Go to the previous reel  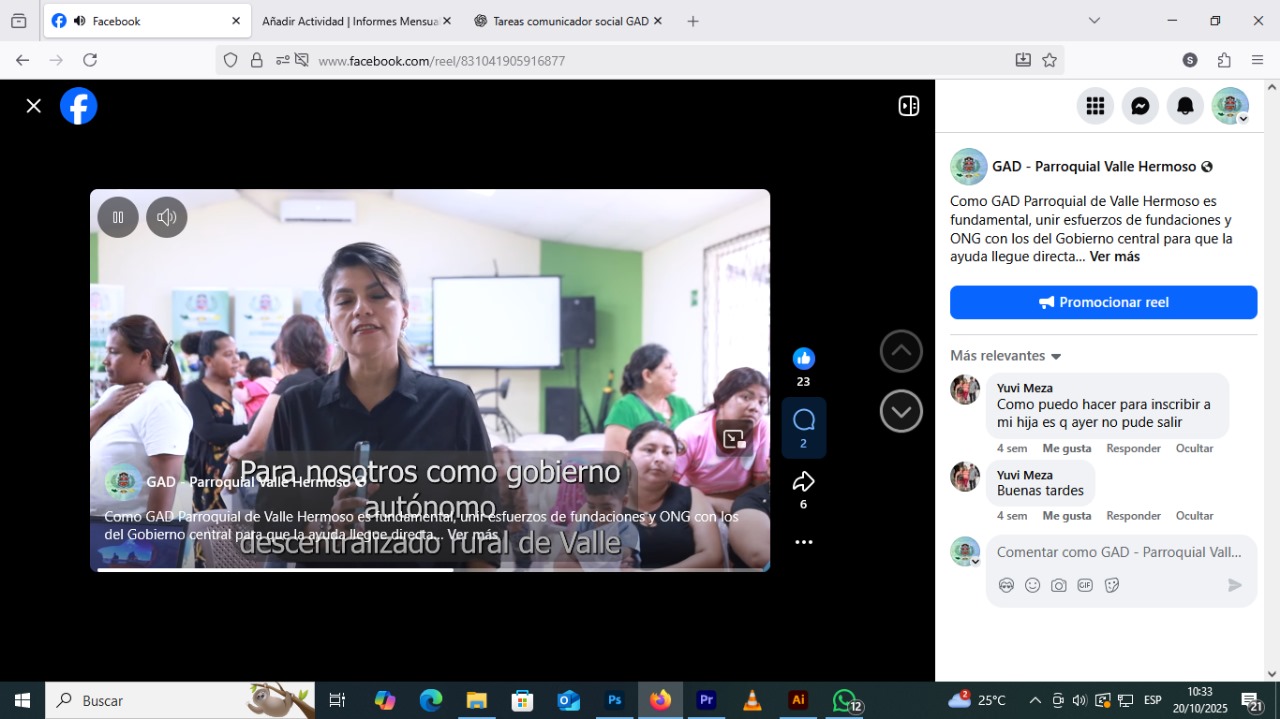[x=900, y=351]
